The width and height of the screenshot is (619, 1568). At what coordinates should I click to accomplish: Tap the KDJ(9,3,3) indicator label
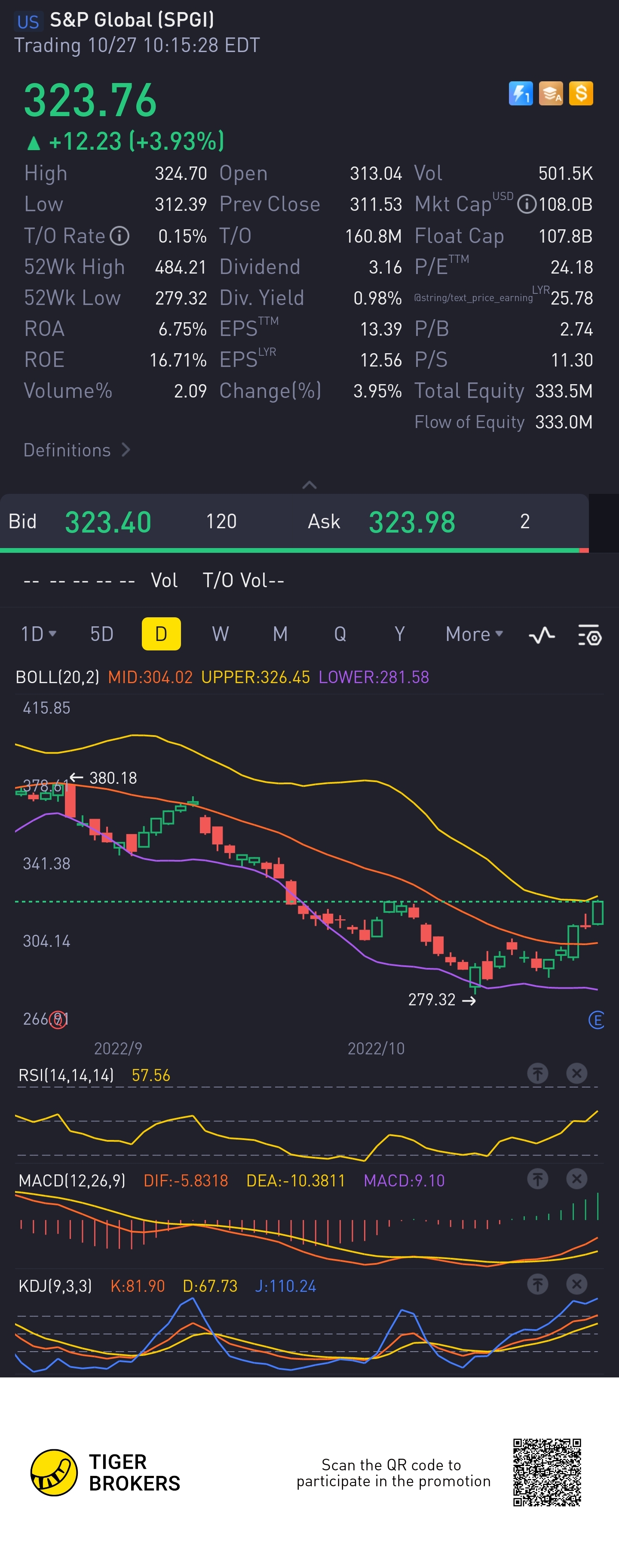(x=55, y=1286)
